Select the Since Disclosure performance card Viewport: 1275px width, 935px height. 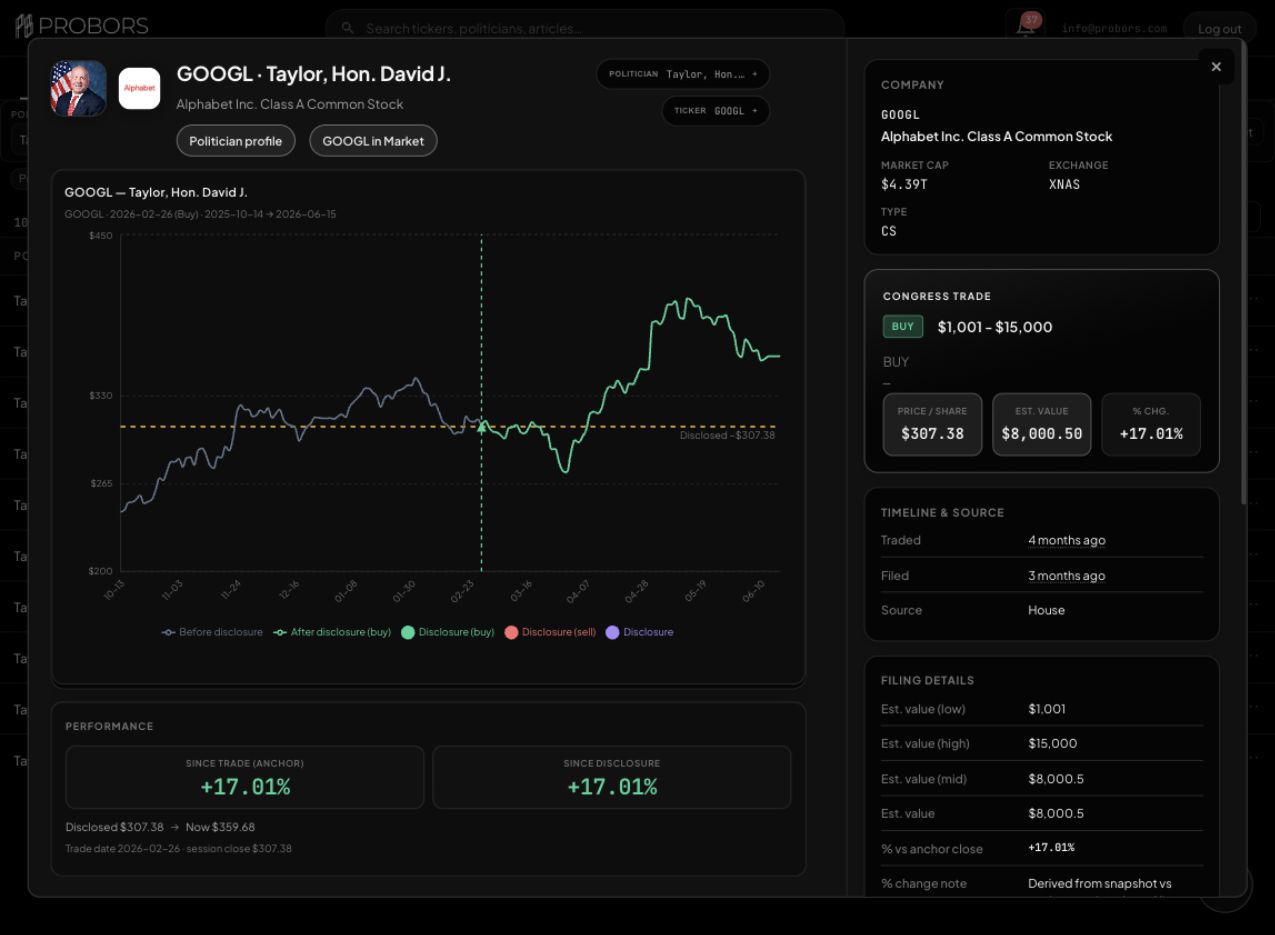coord(612,777)
